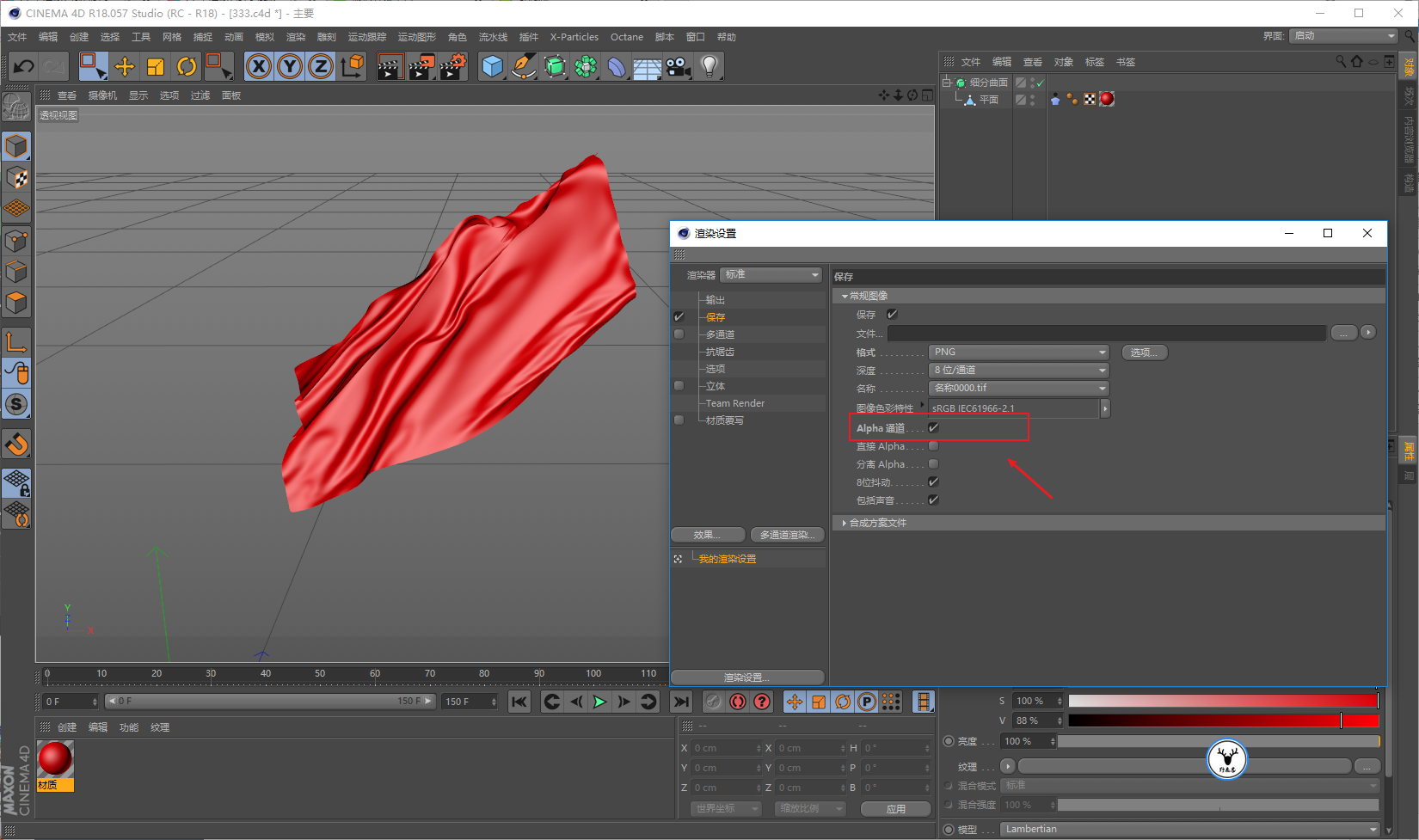Viewport: 1419px width, 840px height.
Task: Click the Render View clapperboard icon
Action: pyautogui.click(x=390, y=66)
